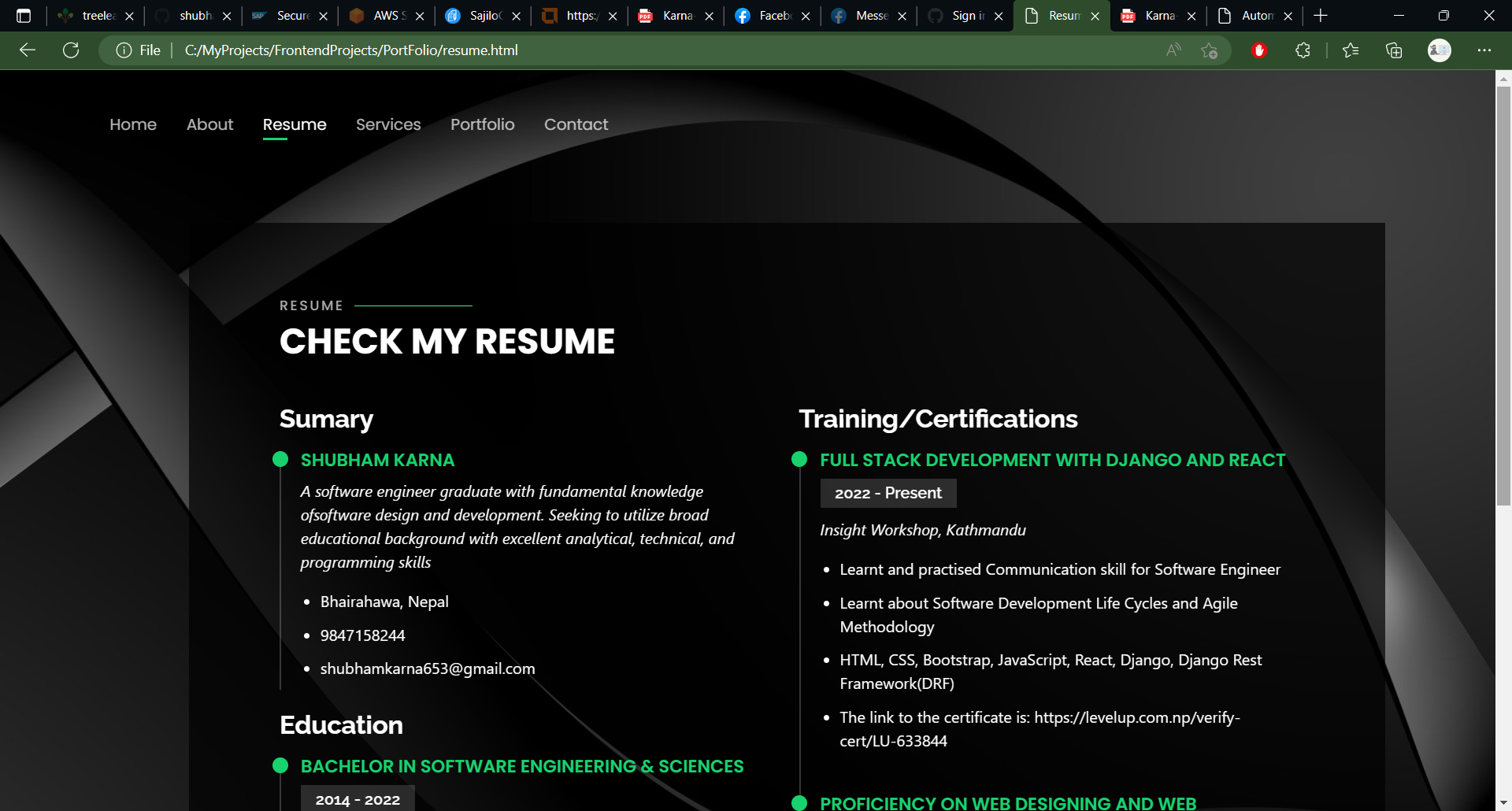Open the Contact navigation link
This screenshot has height=811, width=1512.
tap(576, 124)
